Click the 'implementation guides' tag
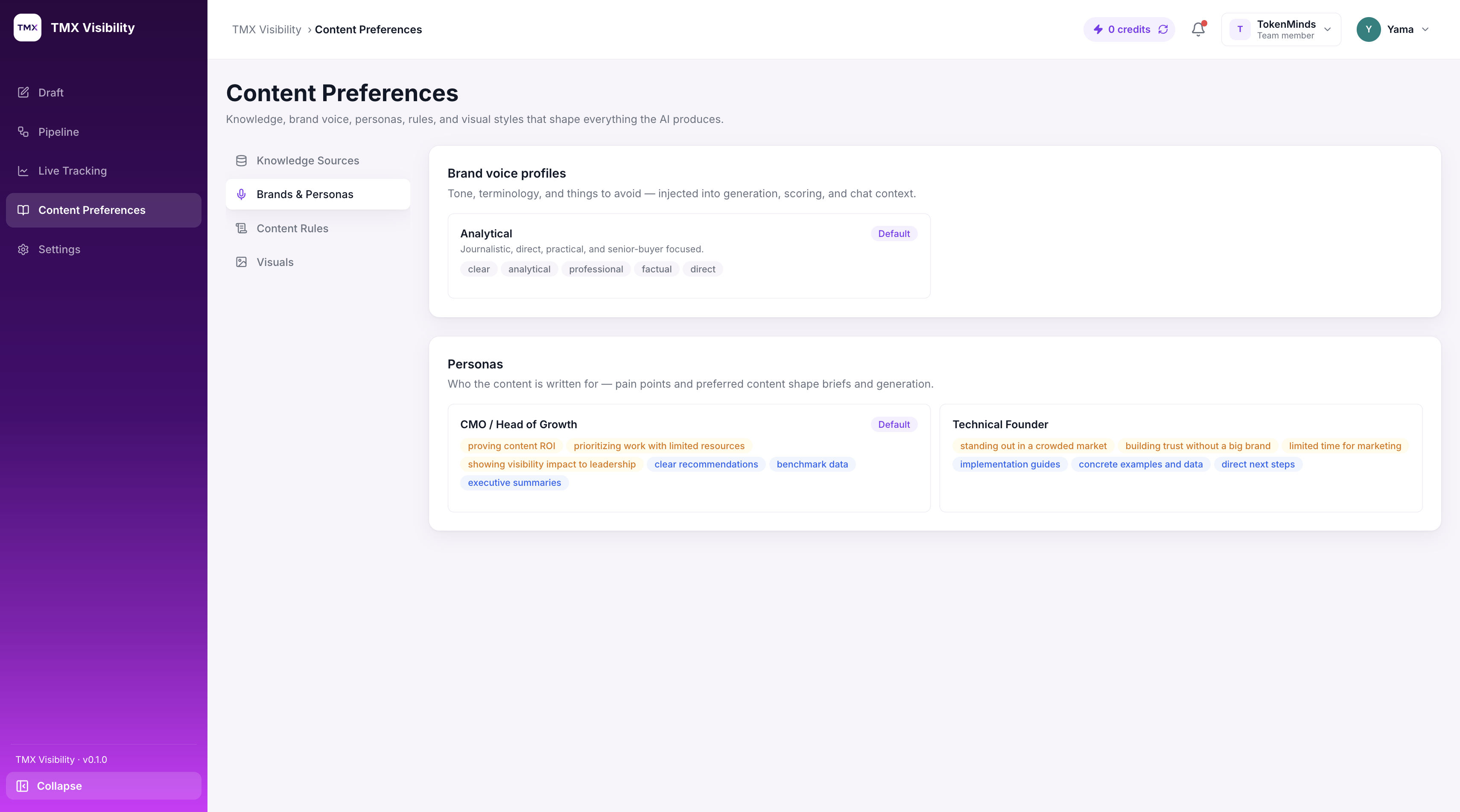The height and width of the screenshot is (812, 1460). pos(1010,464)
